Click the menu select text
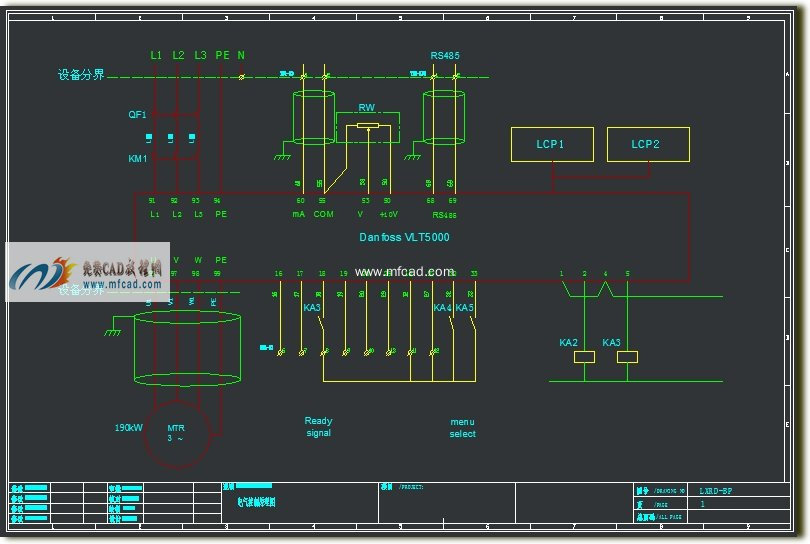 coord(462,428)
